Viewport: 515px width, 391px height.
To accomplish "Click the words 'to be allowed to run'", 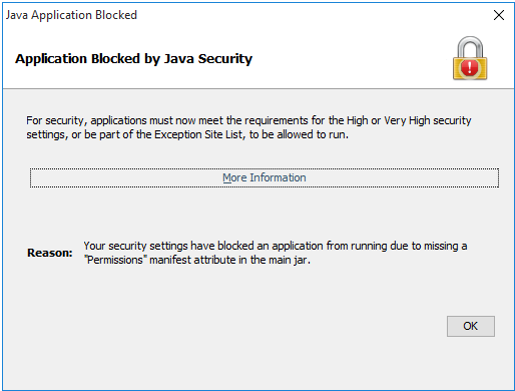I will (x=299, y=135).
